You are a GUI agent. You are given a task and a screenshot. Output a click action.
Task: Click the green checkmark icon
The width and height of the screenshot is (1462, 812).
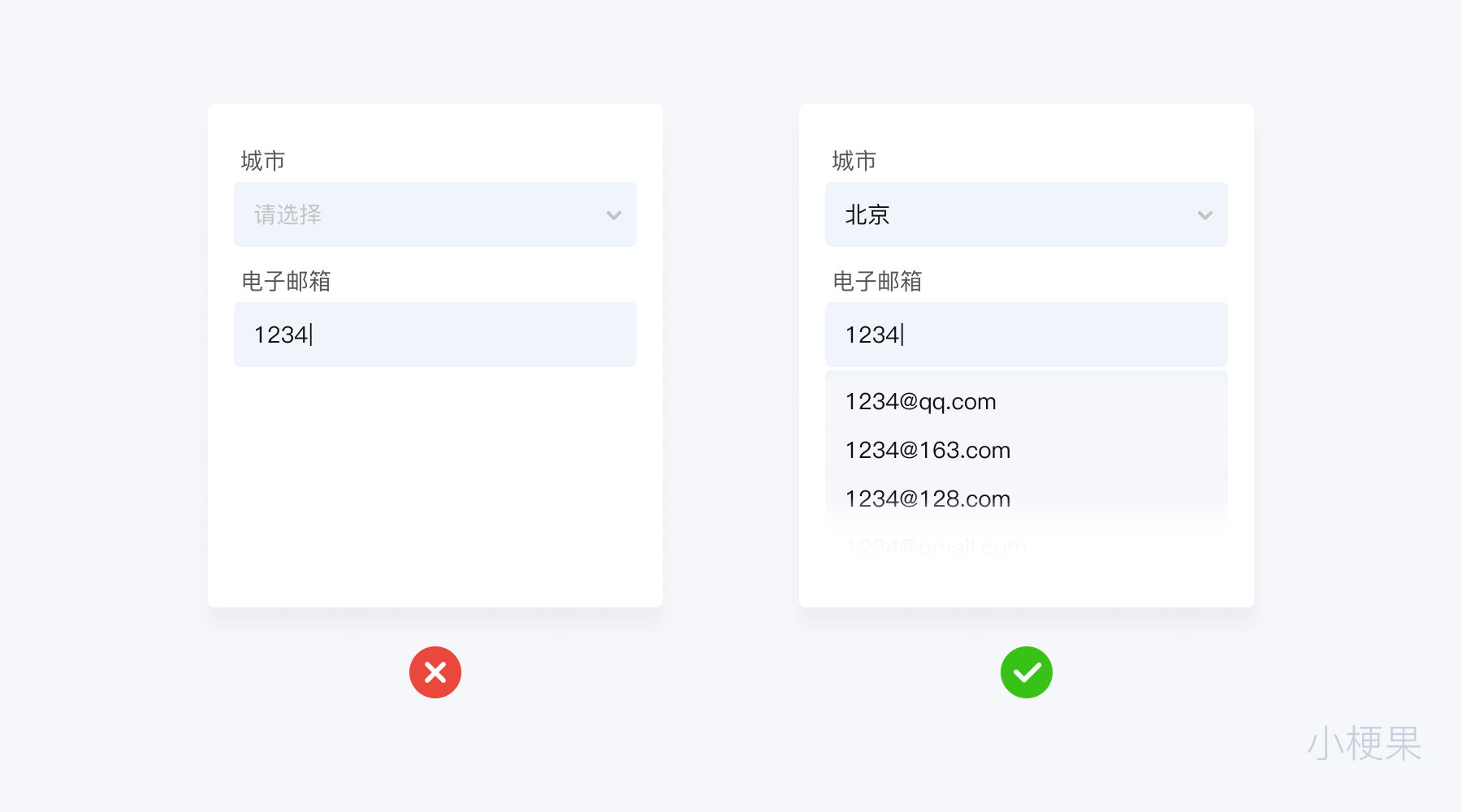(1027, 672)
